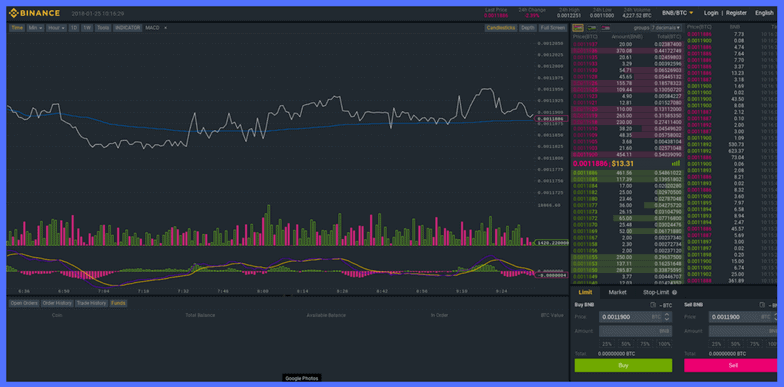
Task: Show buy orders only book view
Action: click(592, 28)
